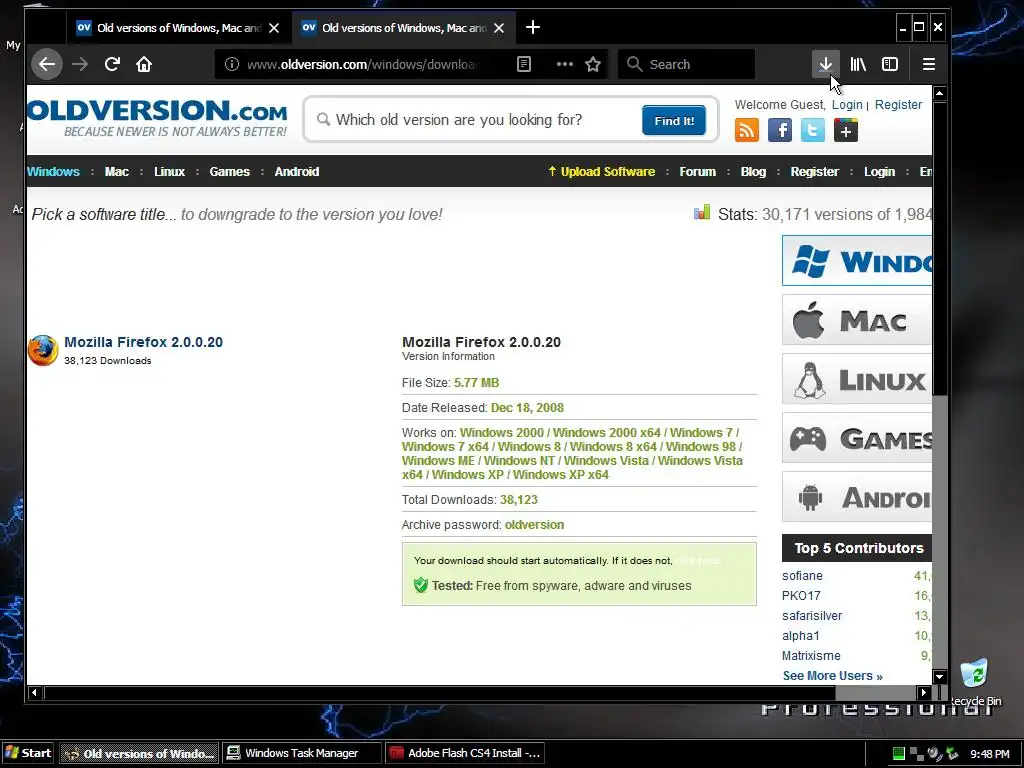Screen dimensions: 1024x768
Task: Click the Firefox globe logo icon
Action: pyautogui.click(x=43, y=350)
